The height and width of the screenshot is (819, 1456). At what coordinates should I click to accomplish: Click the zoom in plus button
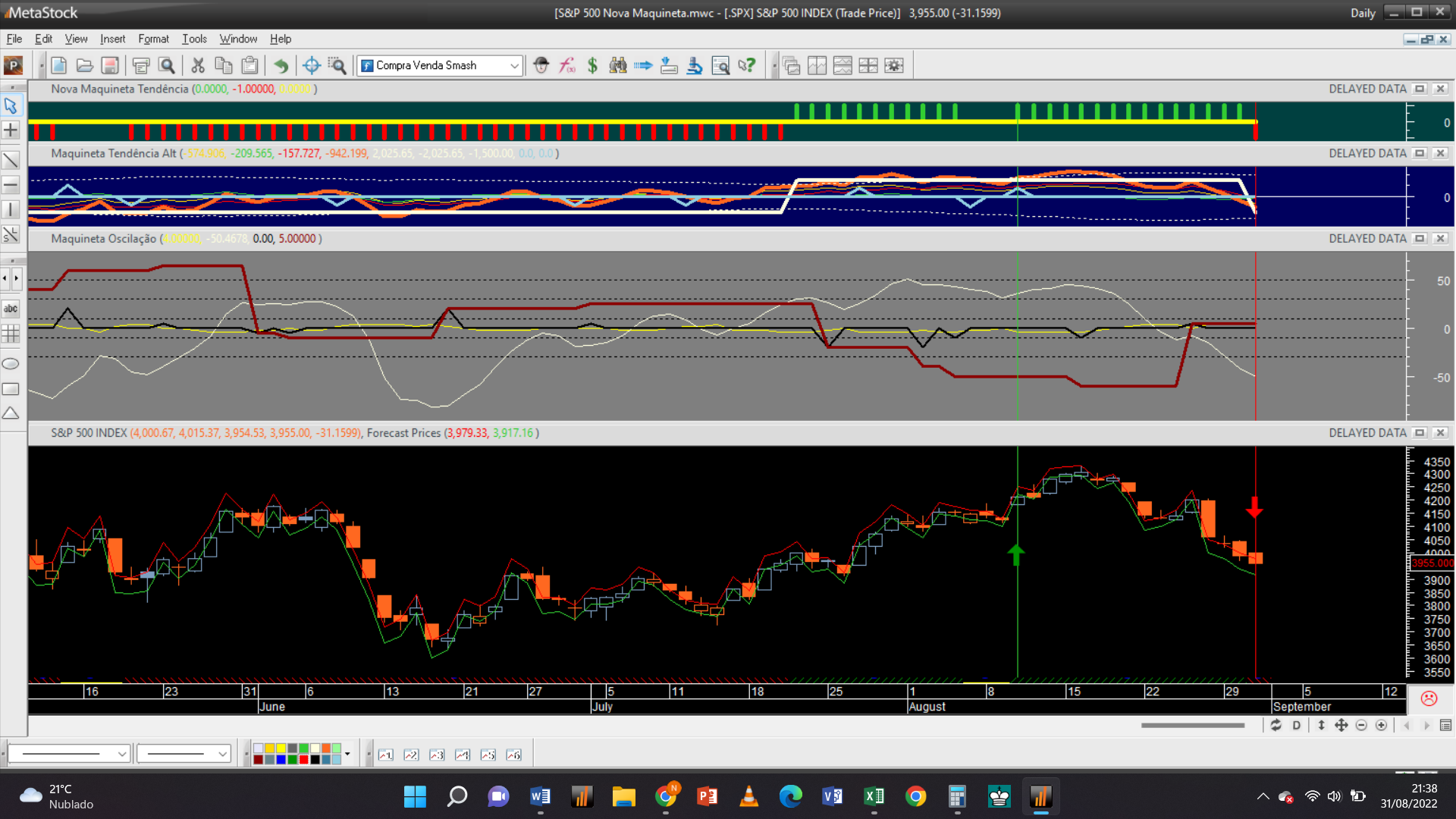(1382, 726)
